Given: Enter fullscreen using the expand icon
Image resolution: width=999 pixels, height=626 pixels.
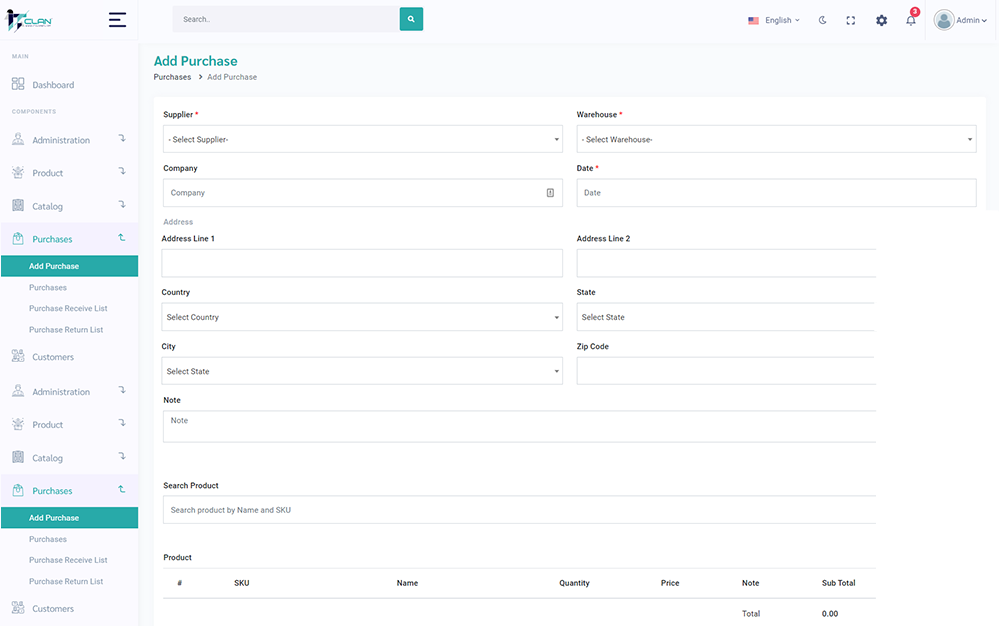Looking at the screenshot, I should coord(851,20).
